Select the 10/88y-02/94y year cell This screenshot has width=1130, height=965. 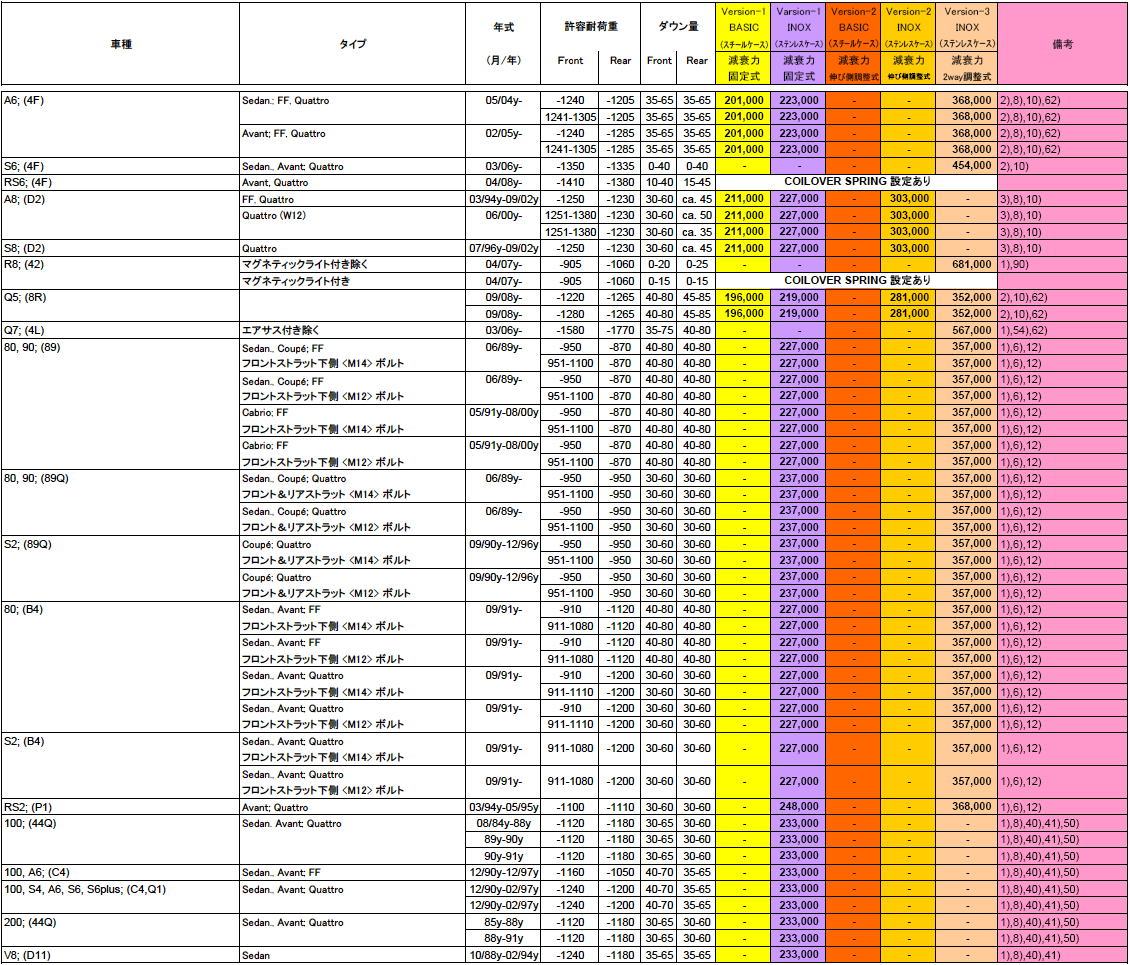point(503,955)
